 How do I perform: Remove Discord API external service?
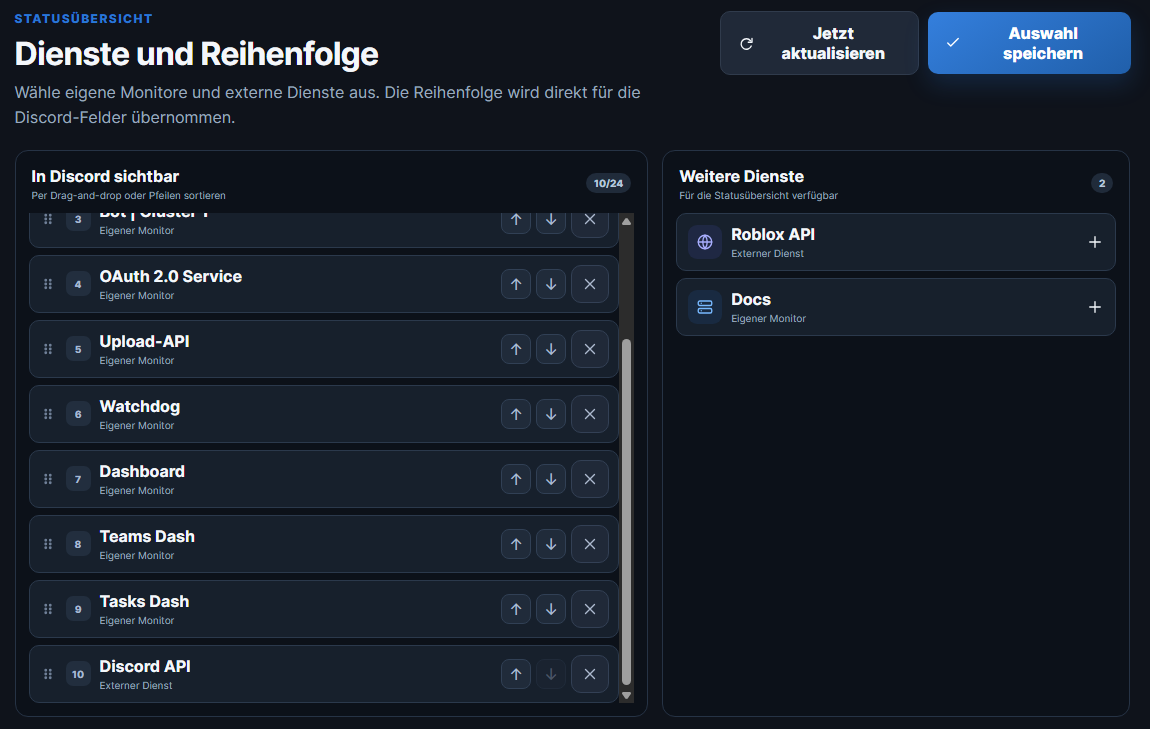click(590, 674)
